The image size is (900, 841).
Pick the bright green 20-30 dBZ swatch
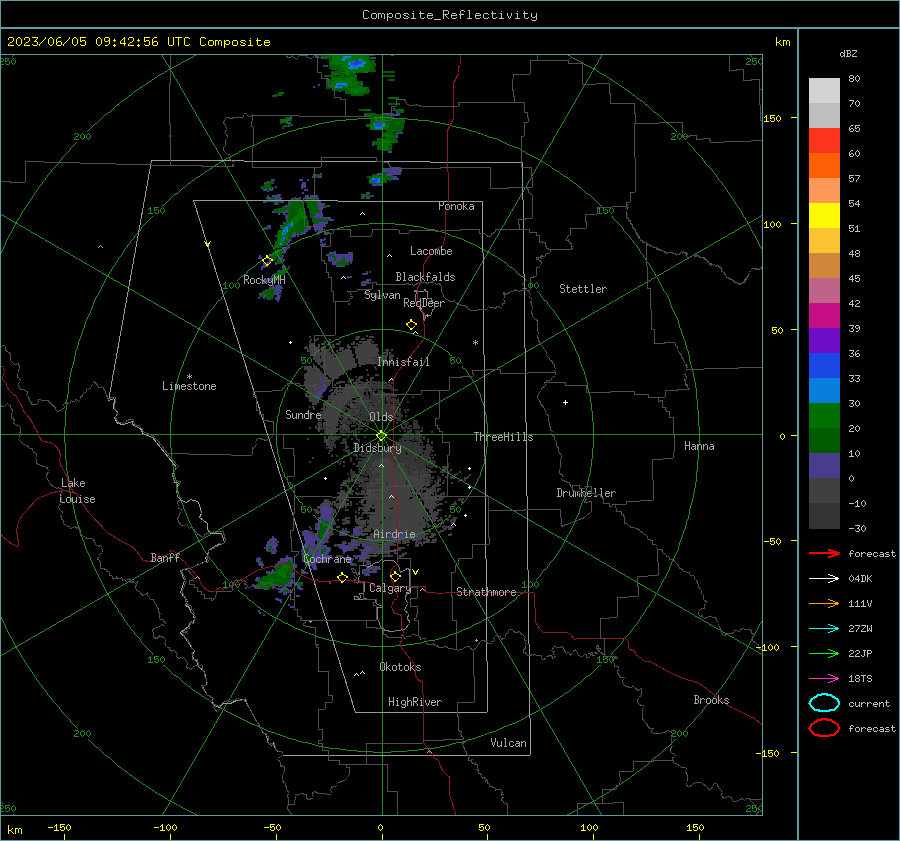(x=824, y=416)
